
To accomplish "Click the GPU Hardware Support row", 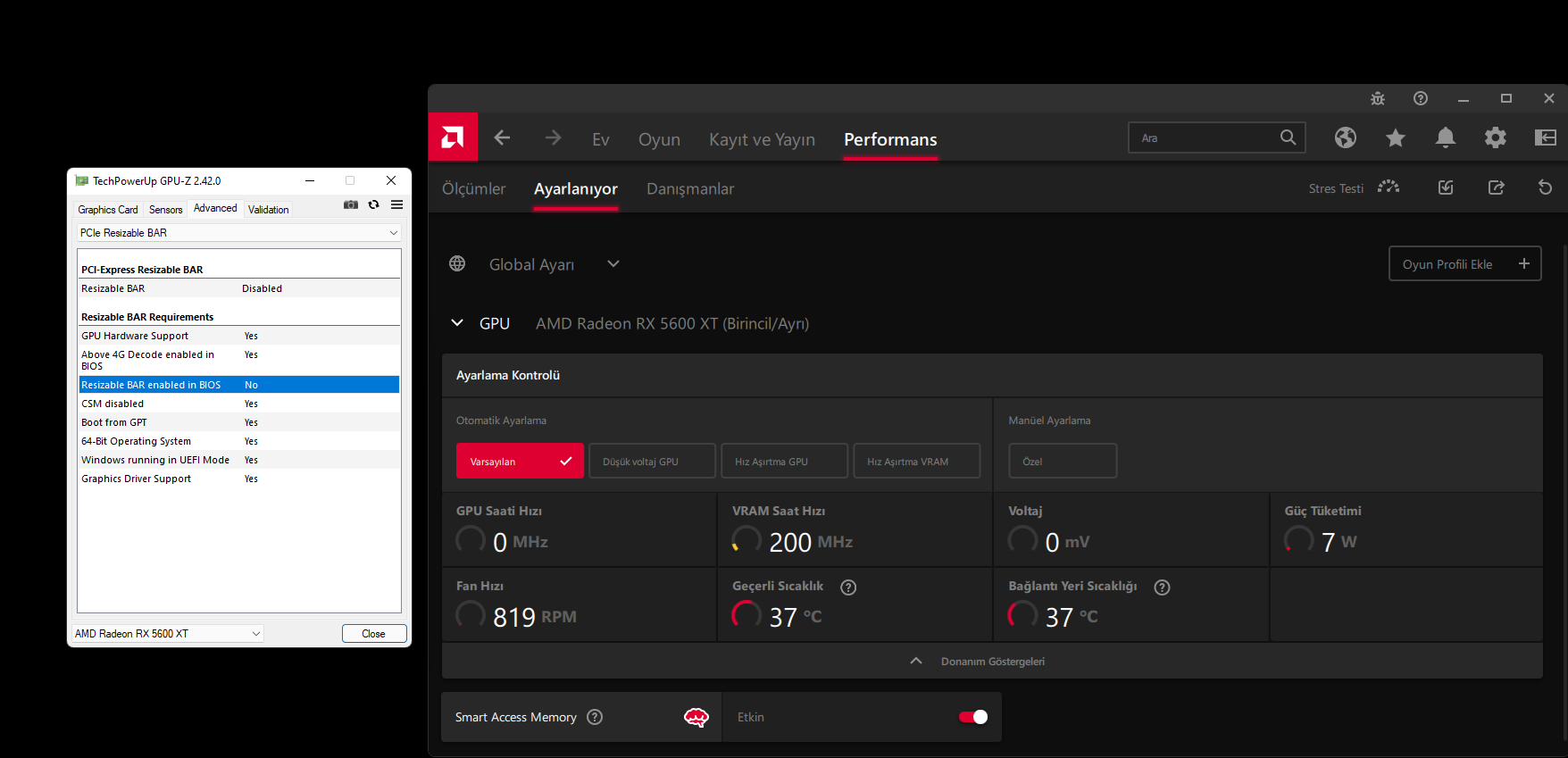I will click(x=239, y=336).
